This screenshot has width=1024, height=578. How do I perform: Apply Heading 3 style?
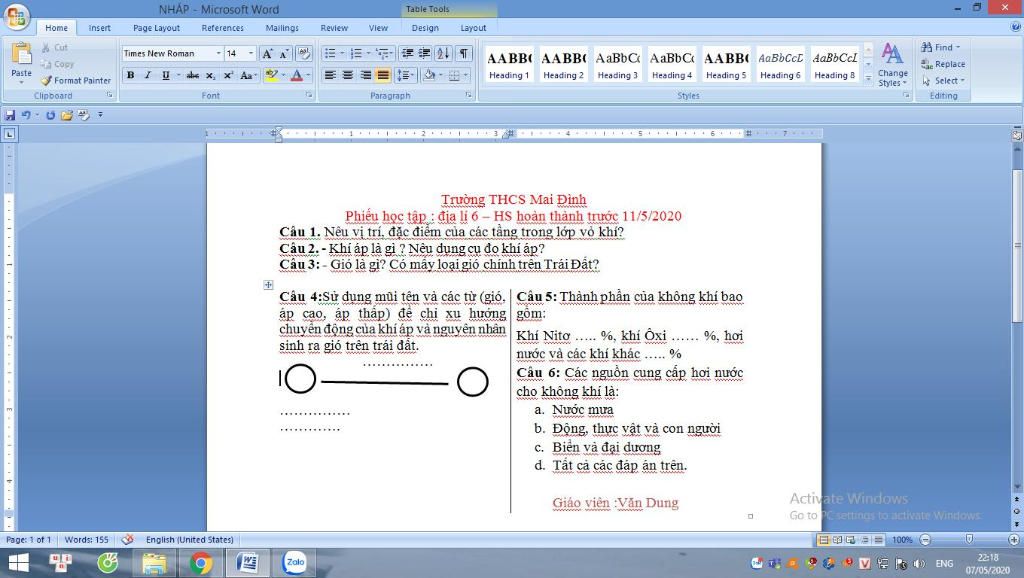618,65
